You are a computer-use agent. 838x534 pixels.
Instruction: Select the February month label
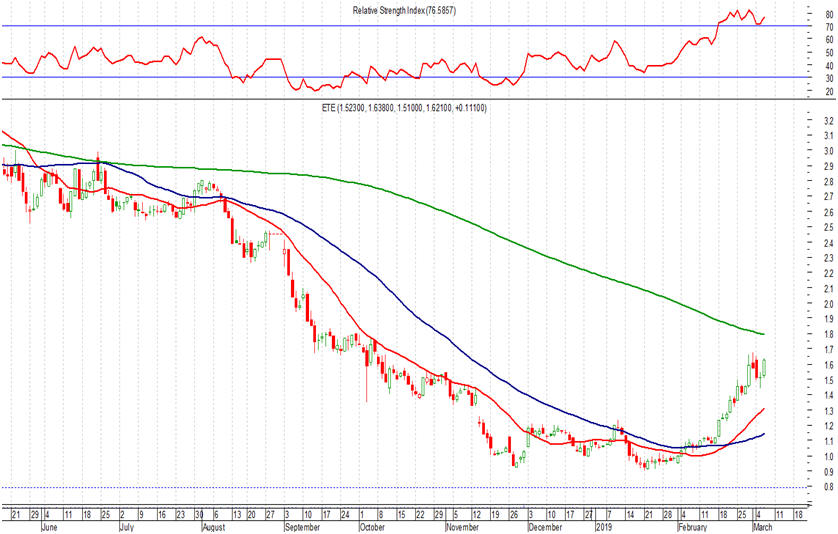coord(693,527)
